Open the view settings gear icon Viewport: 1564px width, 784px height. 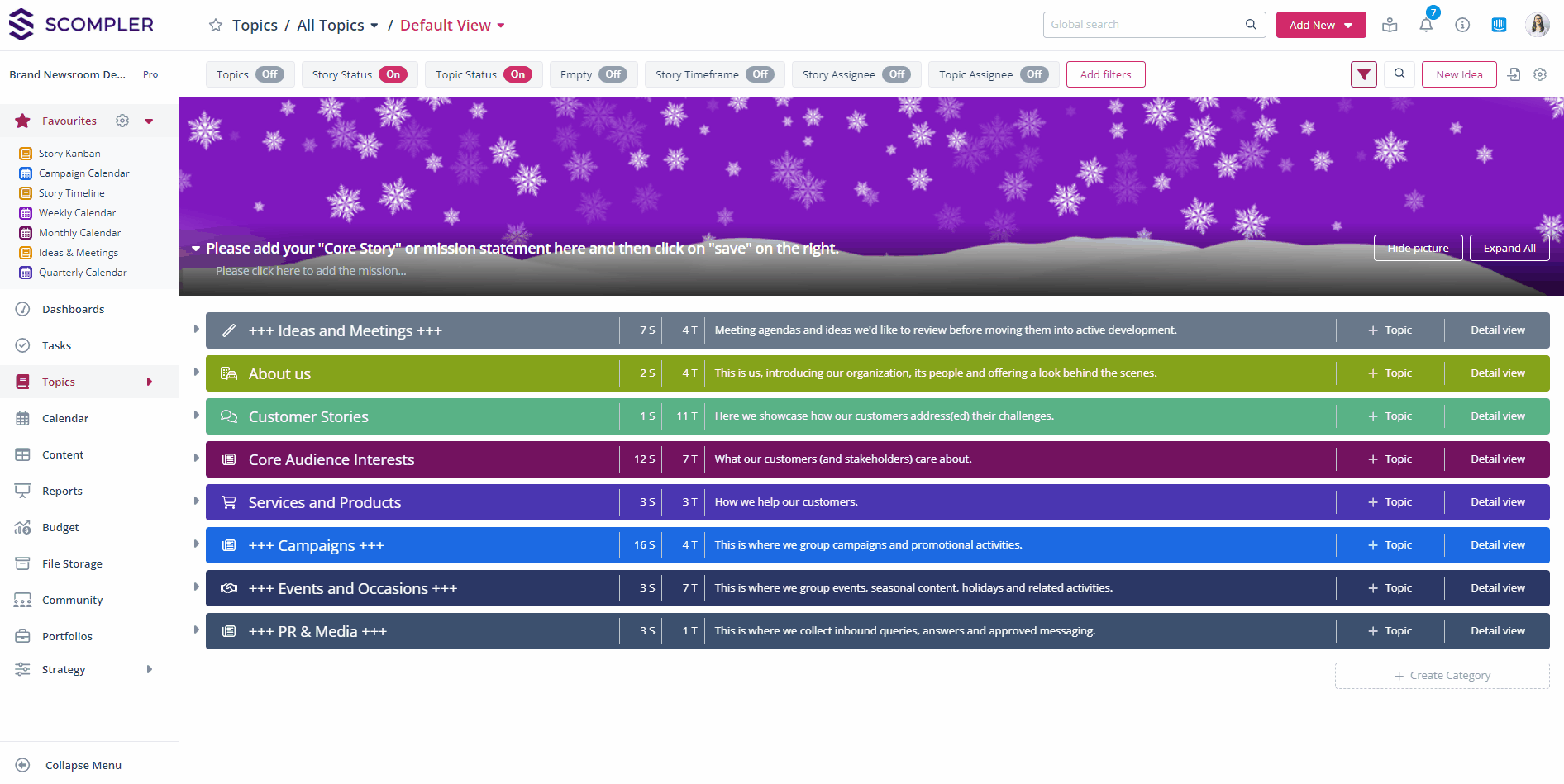point(1540,74)
